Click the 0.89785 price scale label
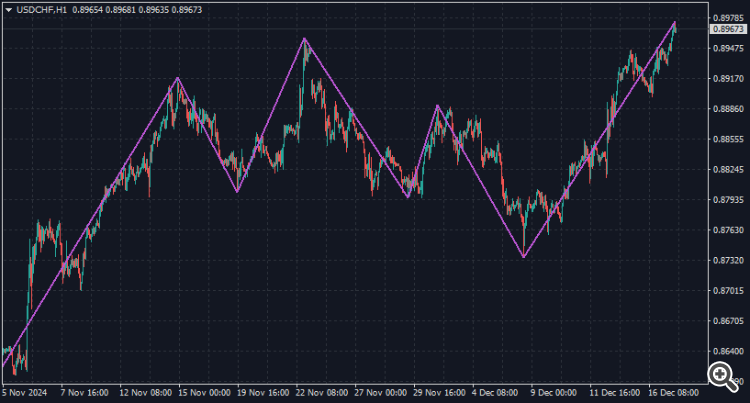This screenshot has width=750, height=403. (x=728, y=18)
